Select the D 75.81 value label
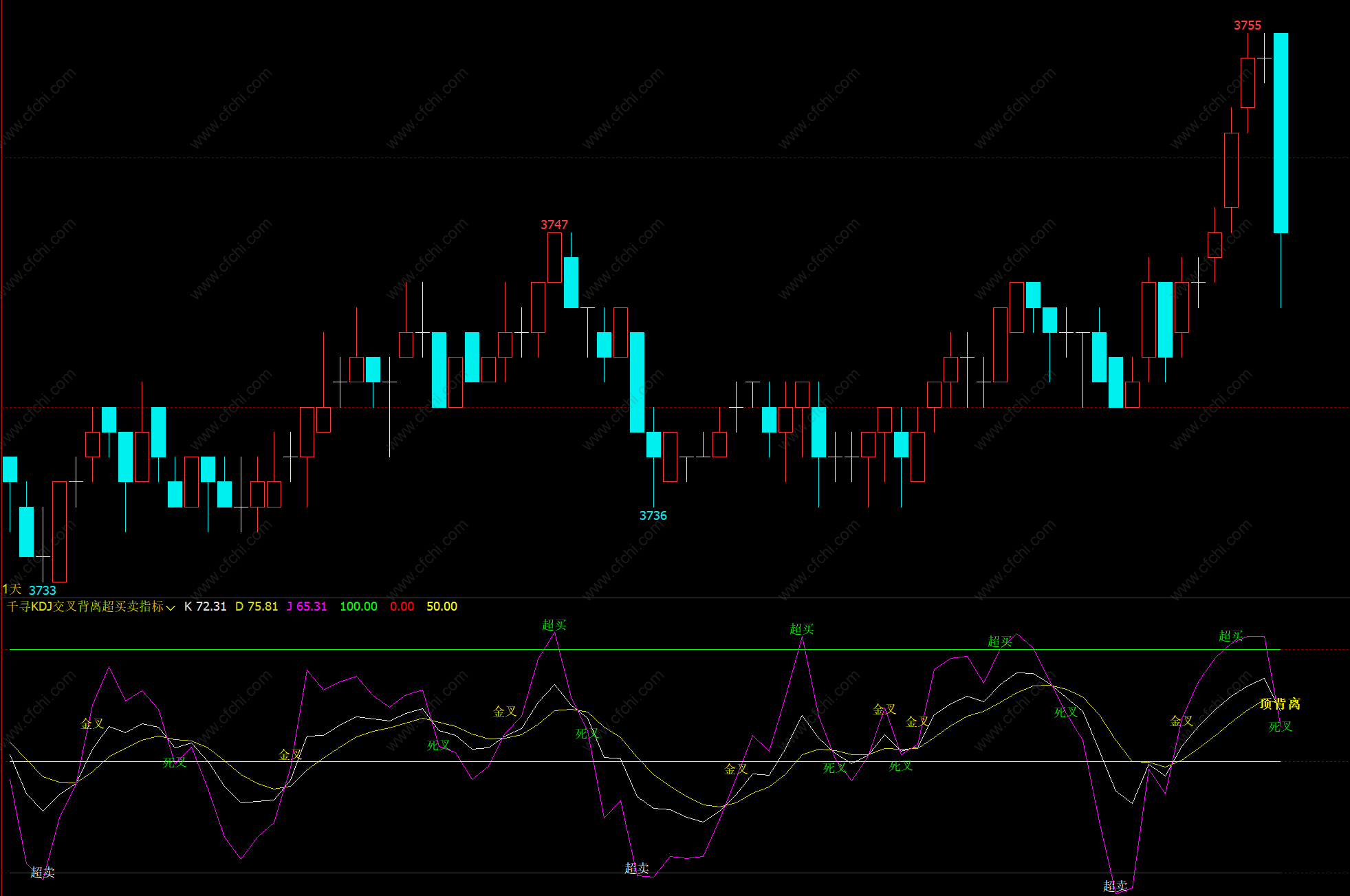The image size is (1350, 896). (257, 607)
